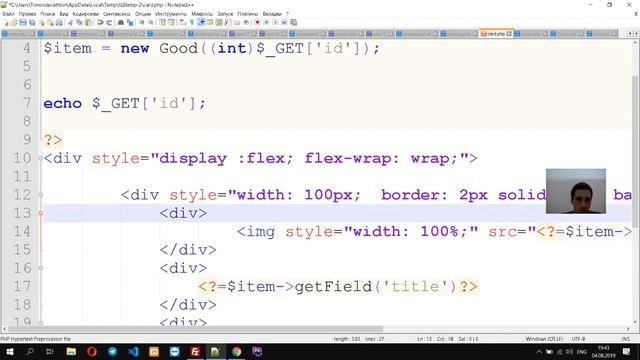Open the Вкладки menu
Viewport: 640px width, 360px height.
click(272, 14)
